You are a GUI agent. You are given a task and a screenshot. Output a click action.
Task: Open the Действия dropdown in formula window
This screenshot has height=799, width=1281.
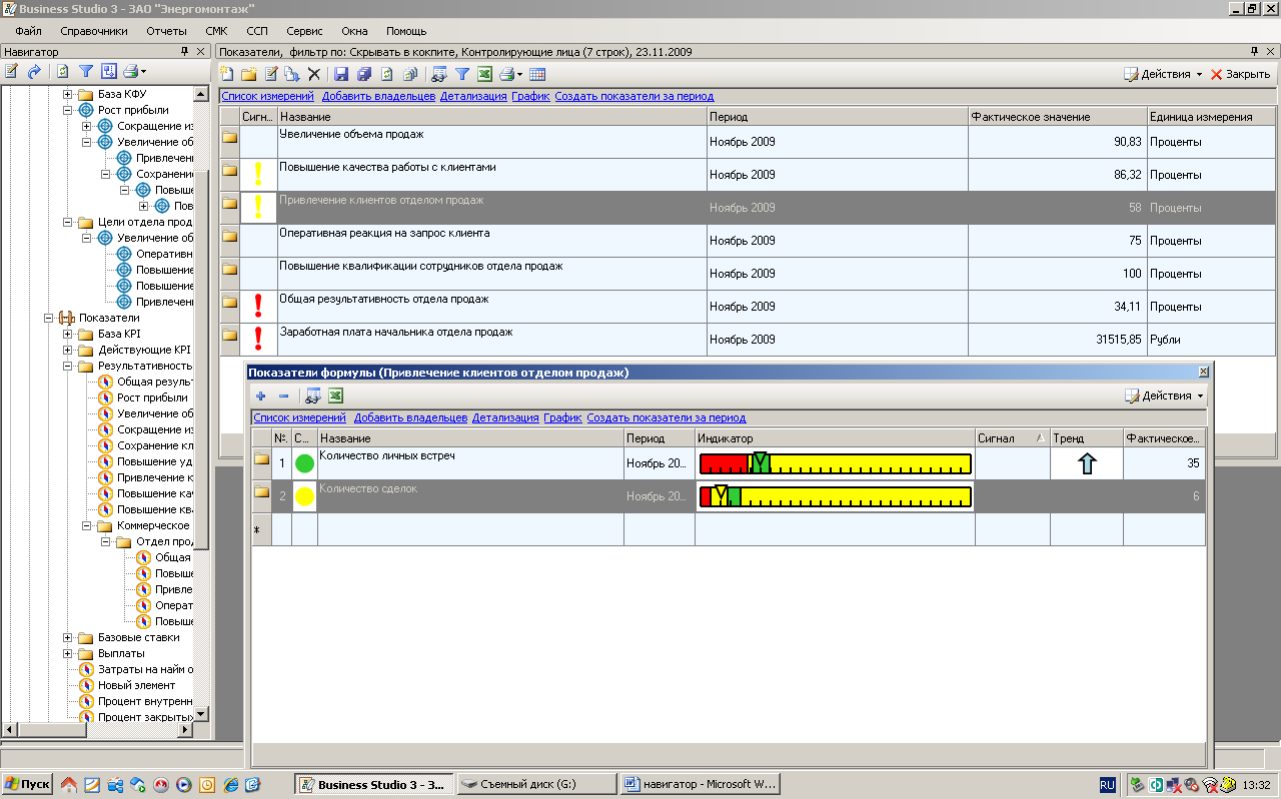click(x=1165, y=396)
